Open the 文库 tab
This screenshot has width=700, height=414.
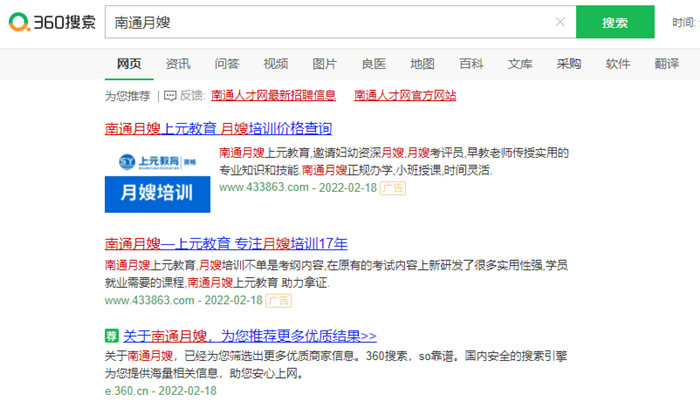click(x=520, y=64)
